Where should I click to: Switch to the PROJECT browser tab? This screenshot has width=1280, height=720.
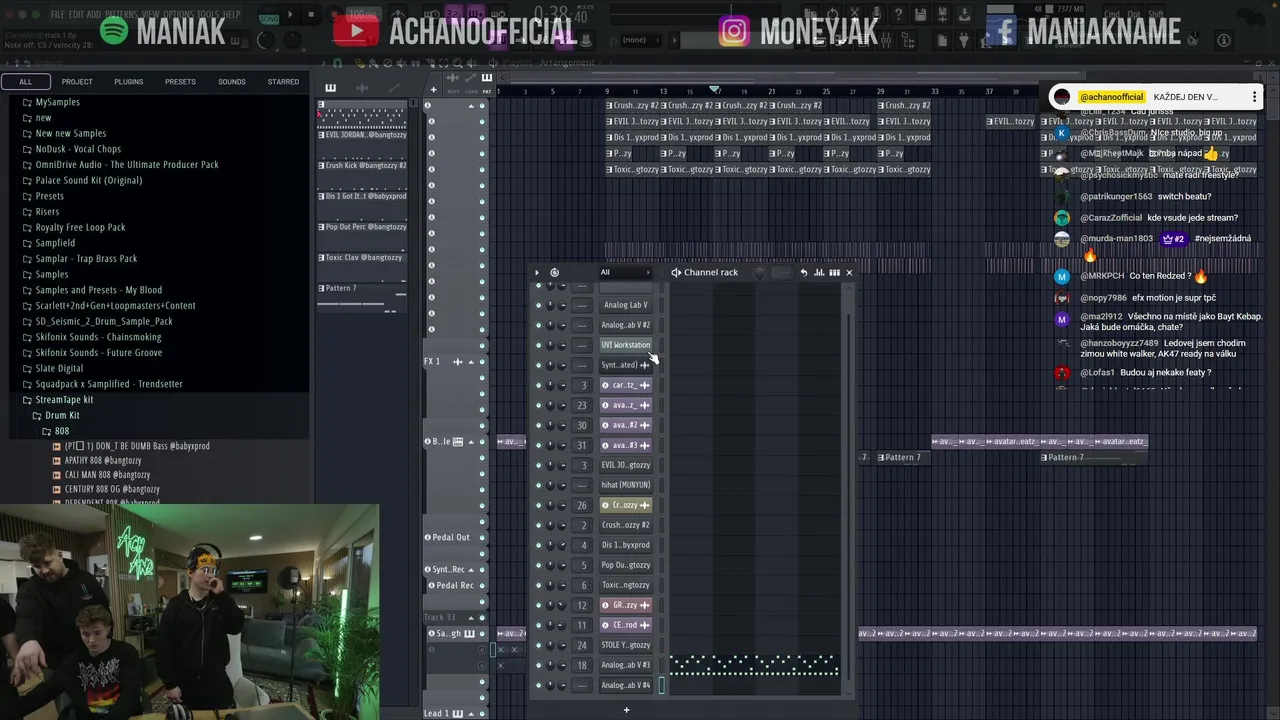pos(77,82)
